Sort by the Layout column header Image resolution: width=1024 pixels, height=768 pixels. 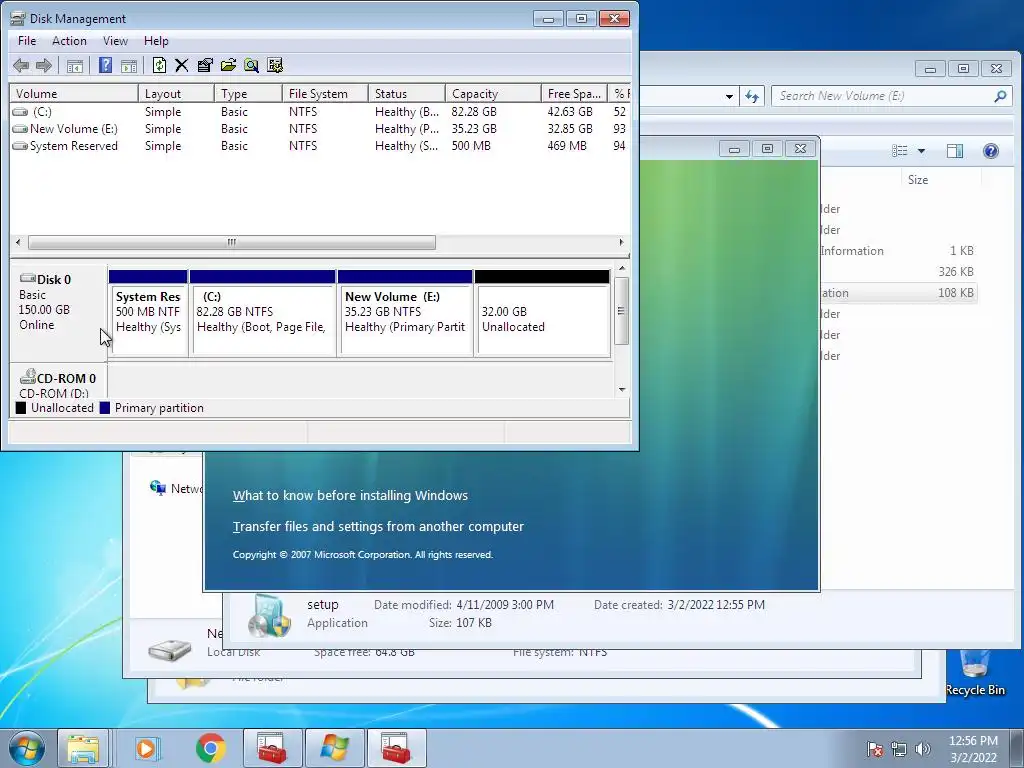(x=176, y=93)
